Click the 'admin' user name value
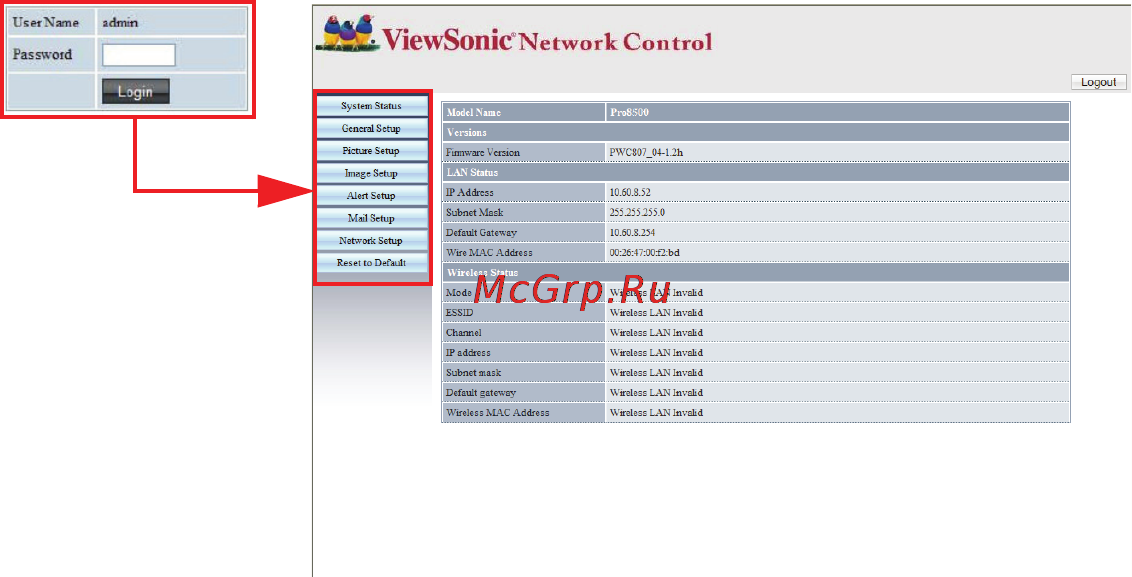This screenshot has width=1132, height=577. [120, 22]
